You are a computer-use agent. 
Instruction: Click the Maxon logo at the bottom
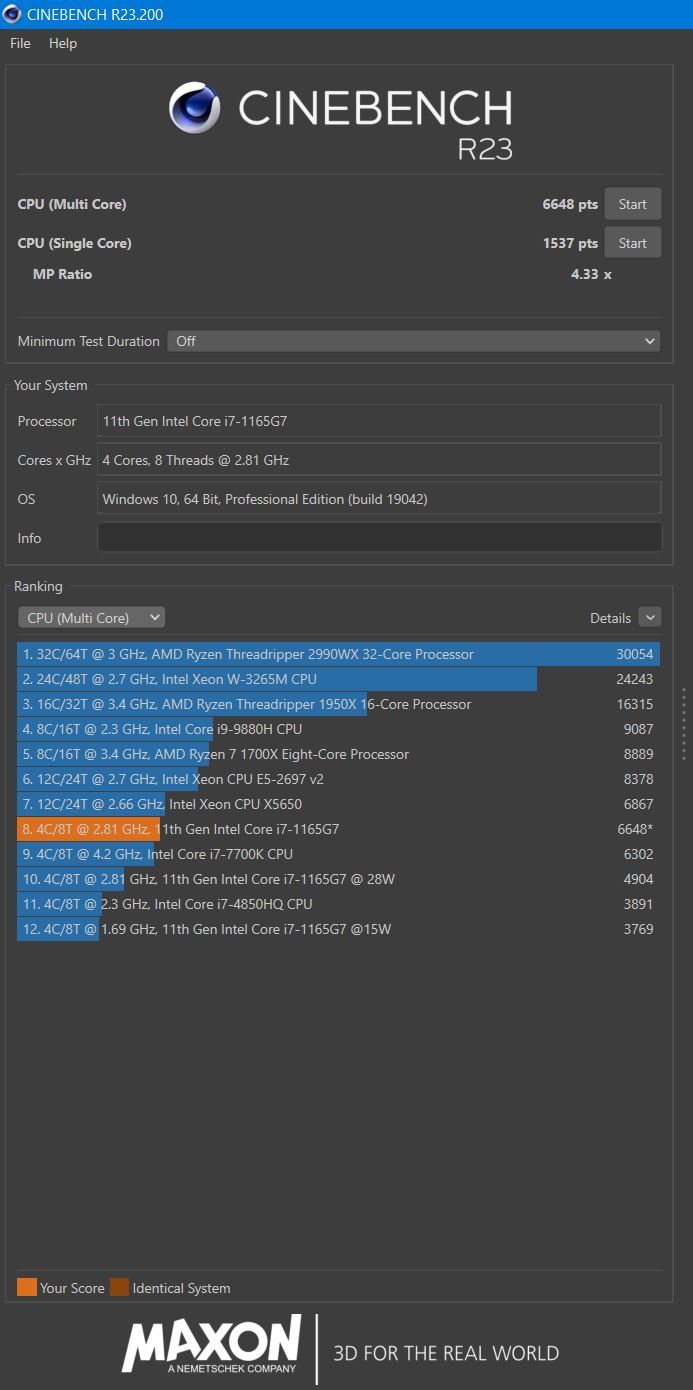(211, 1343)
